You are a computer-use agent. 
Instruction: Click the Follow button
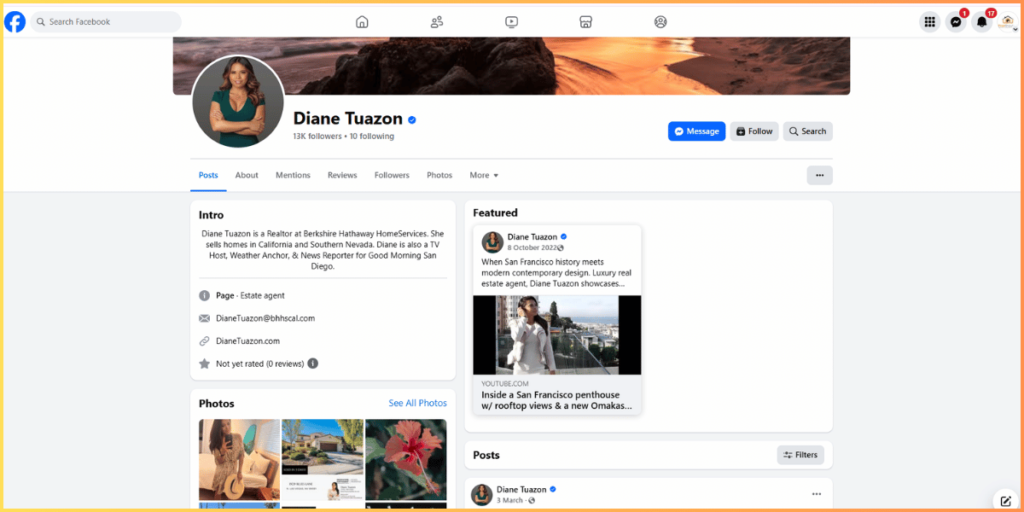pyautogui.click(x=754, y=131)
